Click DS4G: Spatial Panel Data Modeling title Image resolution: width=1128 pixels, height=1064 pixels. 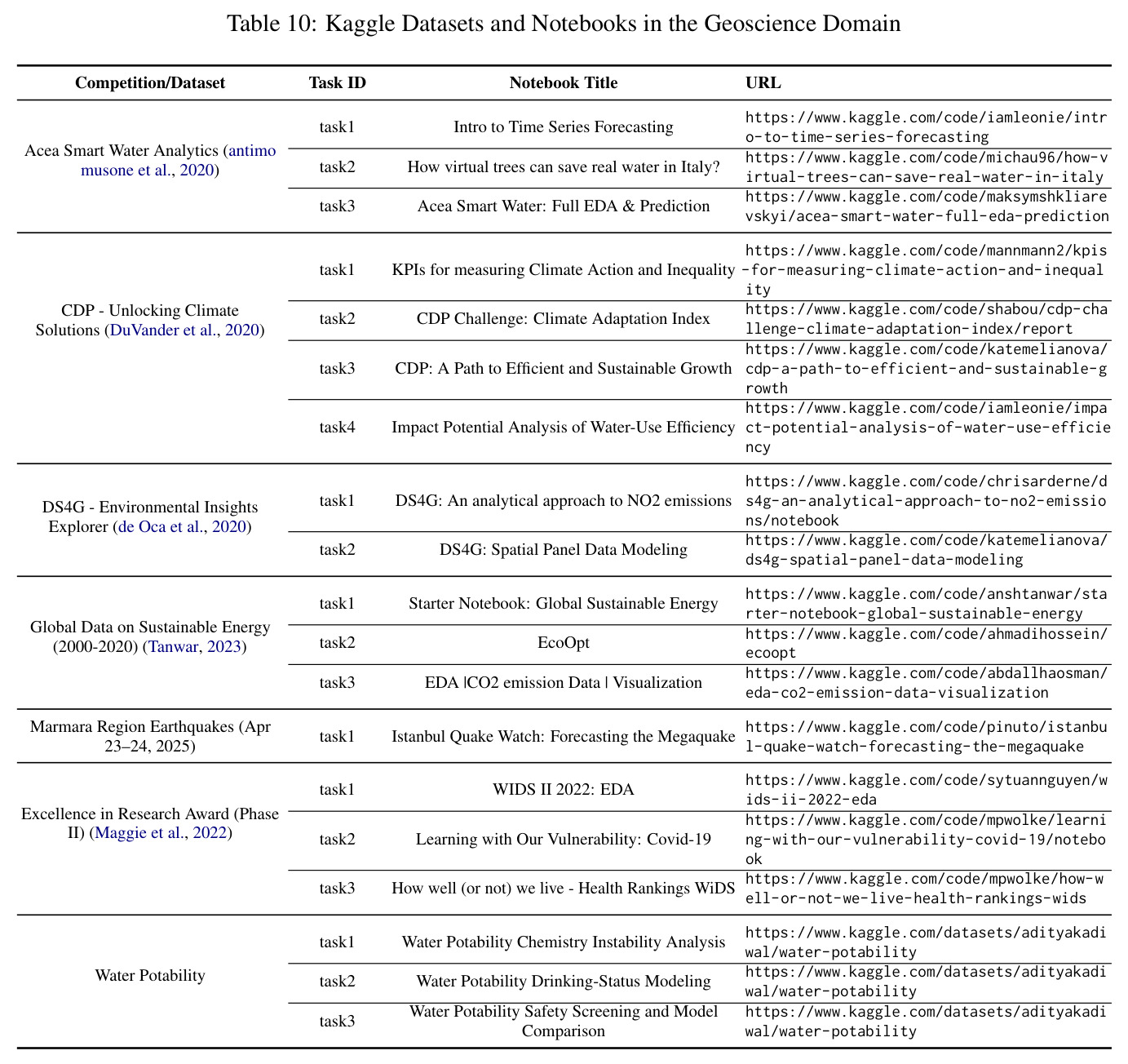(564, 549)
